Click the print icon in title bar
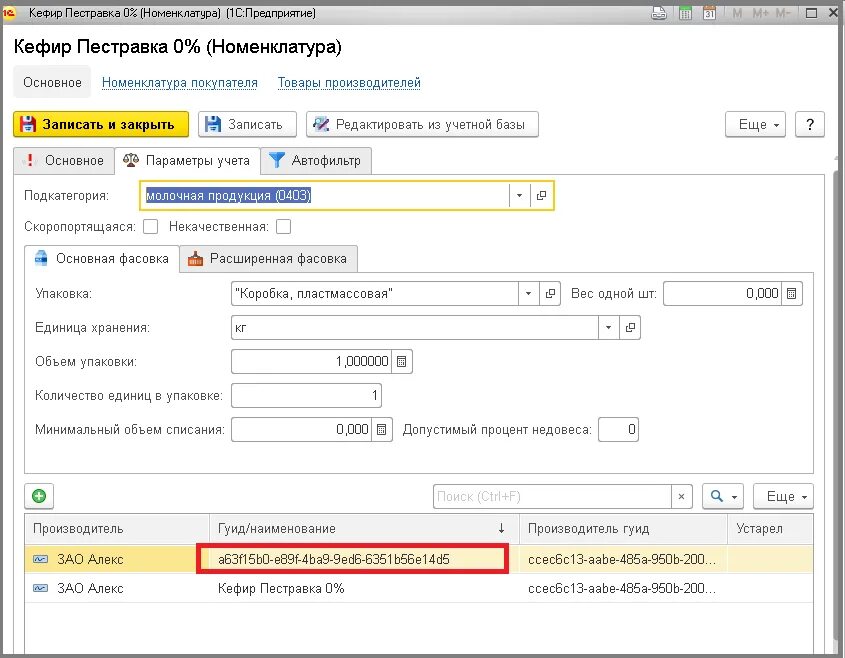Screen dimensions: 845x658 (659, 13)
